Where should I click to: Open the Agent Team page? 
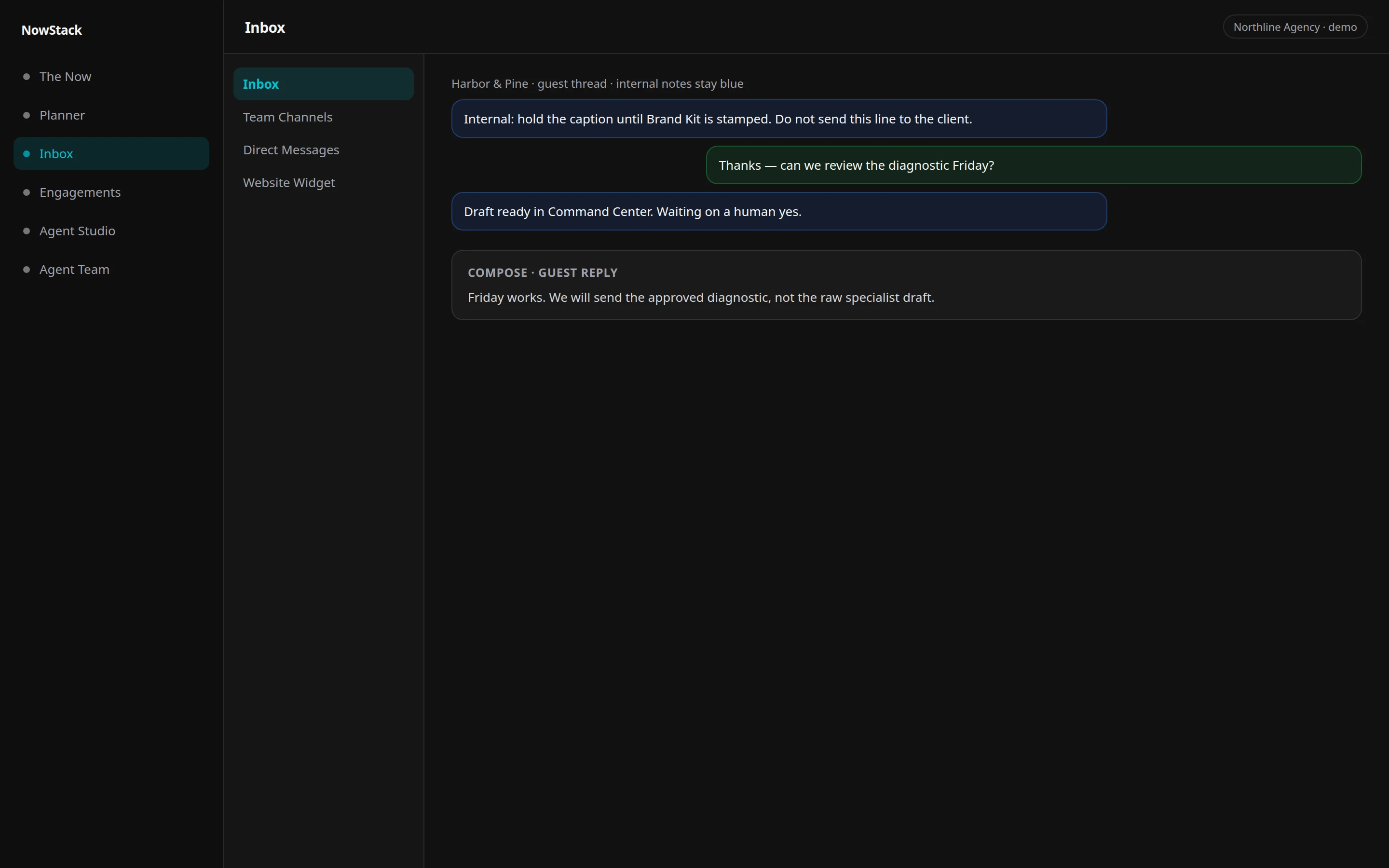pyautogui.click(x=111, y=269)
